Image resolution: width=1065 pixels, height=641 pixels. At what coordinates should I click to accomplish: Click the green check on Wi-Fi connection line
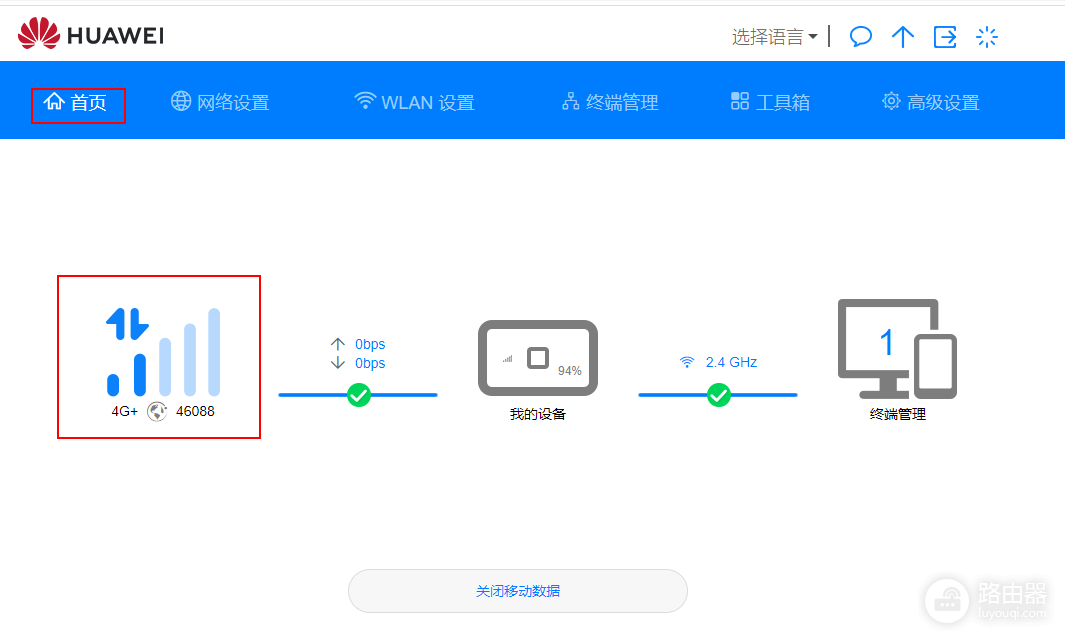click(719, 395)
